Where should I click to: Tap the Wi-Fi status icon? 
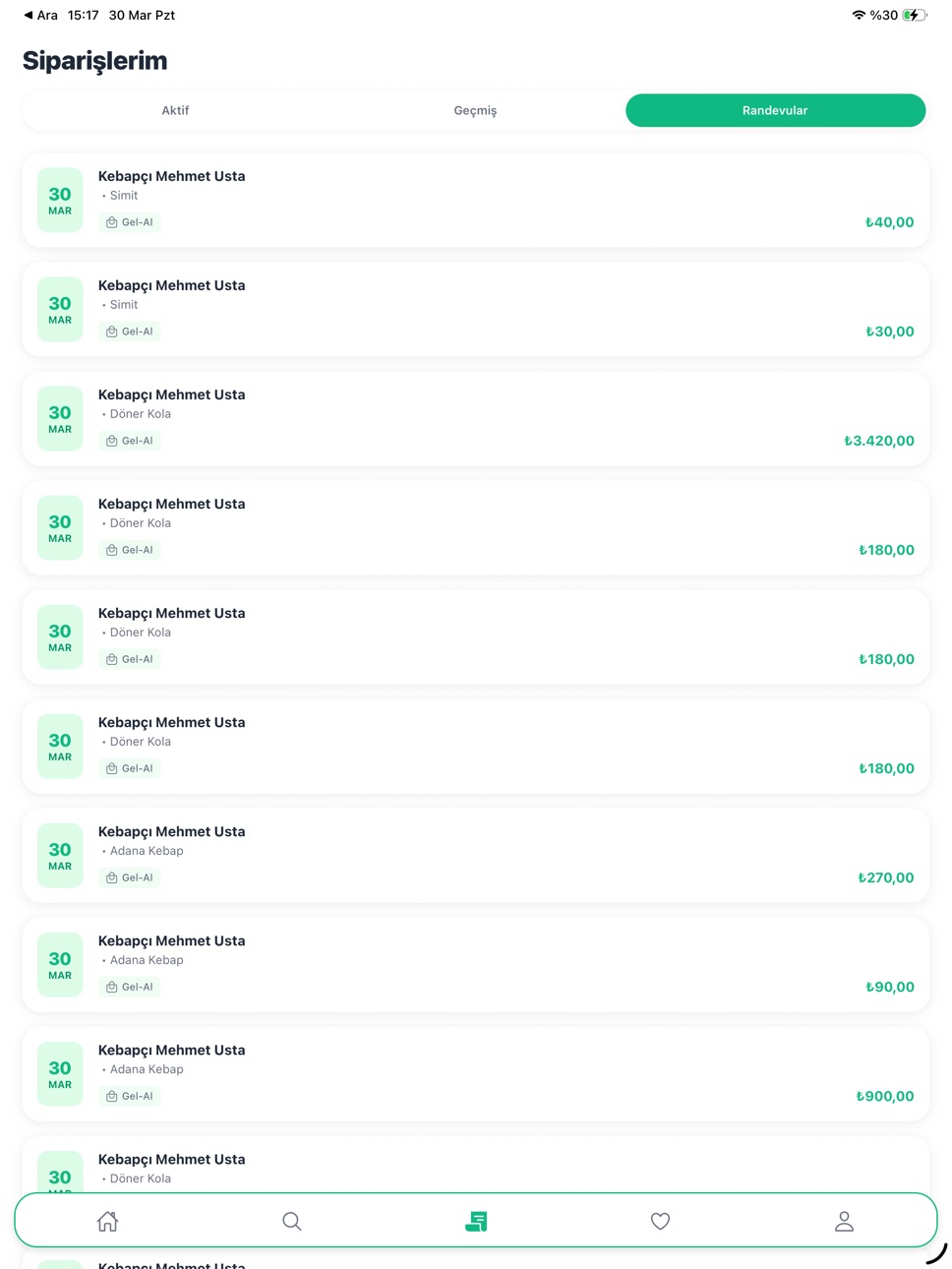click(x=859, y=15)
